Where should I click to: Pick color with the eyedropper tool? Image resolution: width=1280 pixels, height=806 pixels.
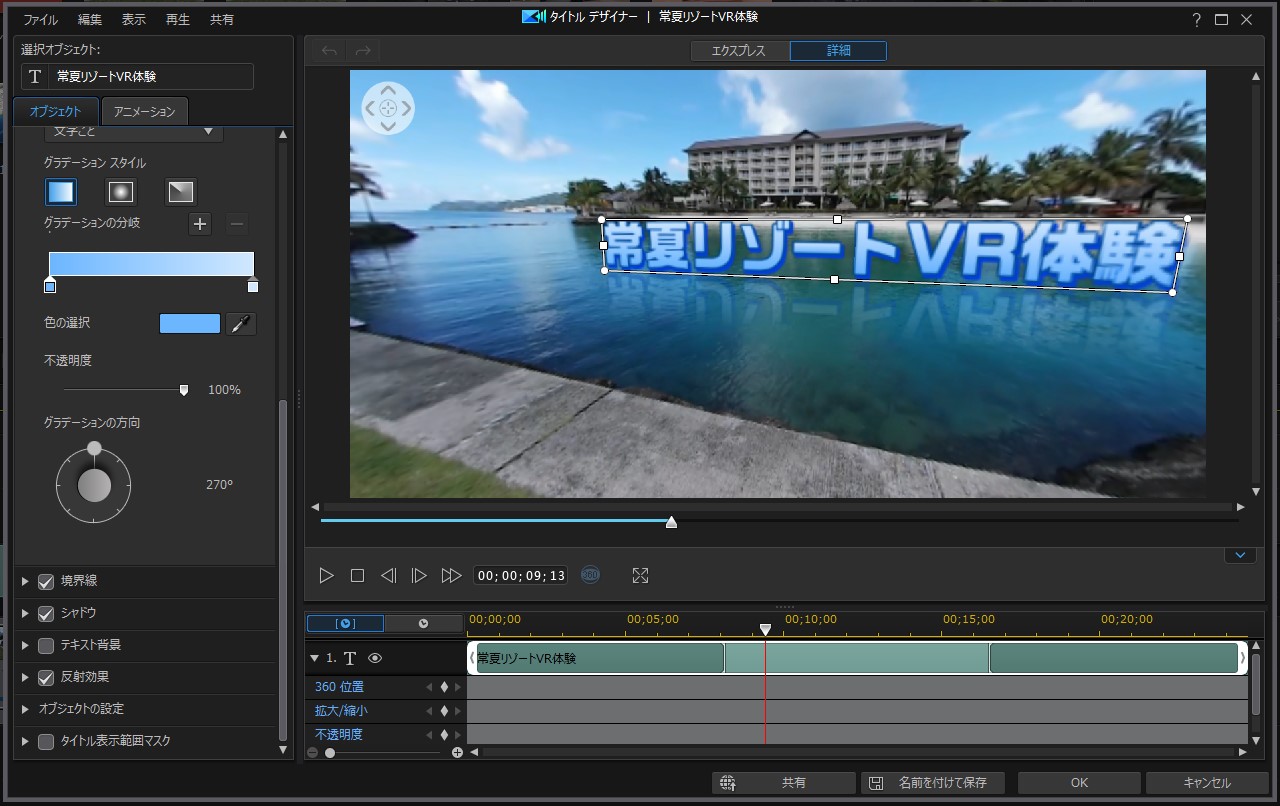[x=241, y=323]
